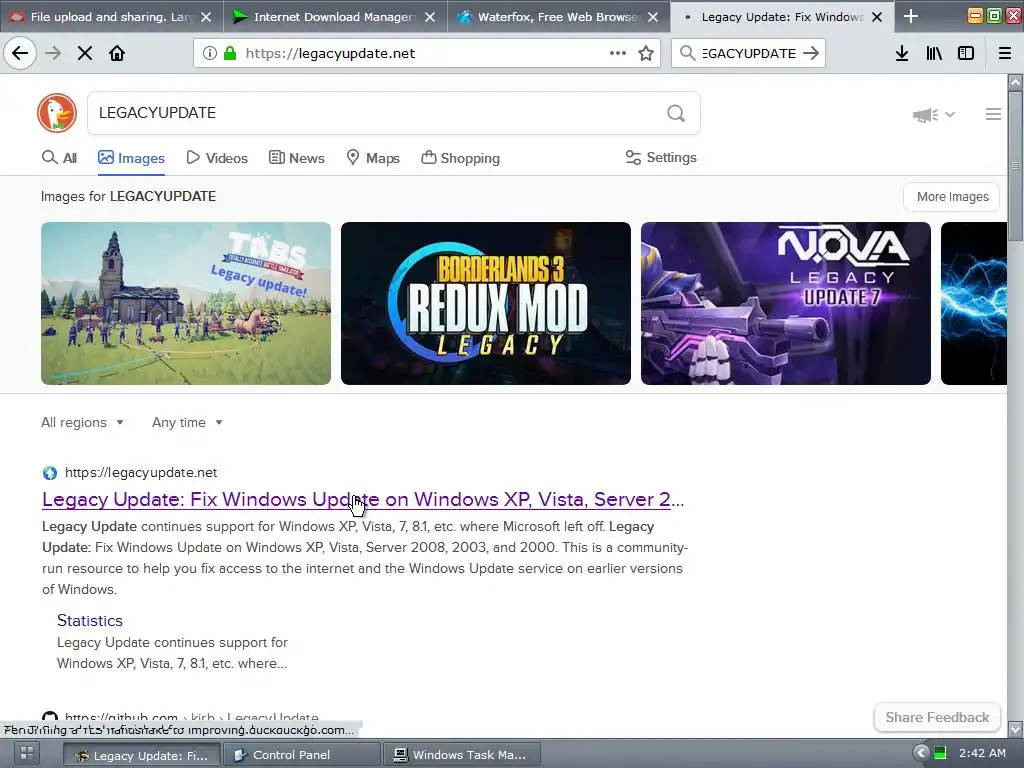Open page actions three-dot menu

(618, 53)
